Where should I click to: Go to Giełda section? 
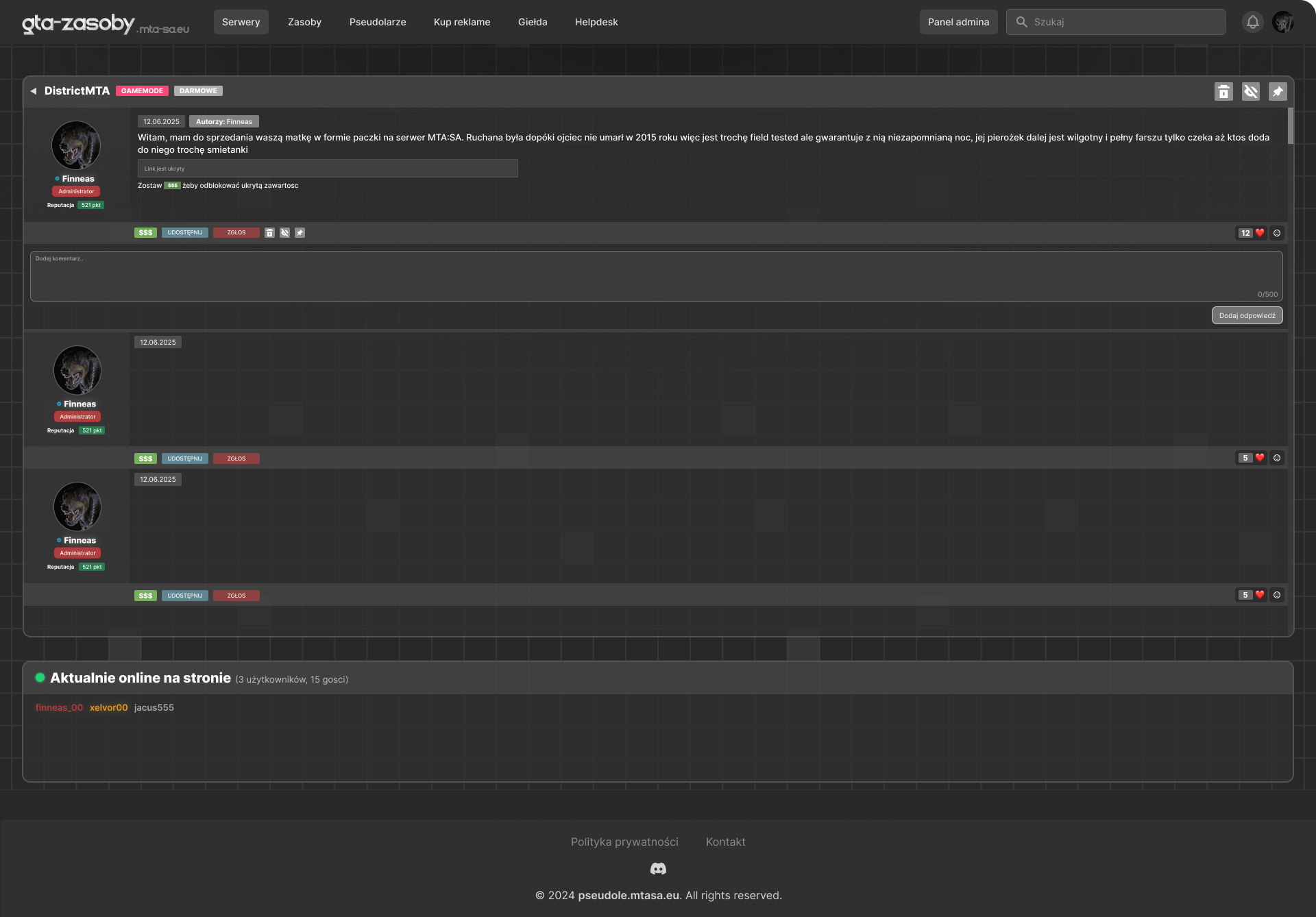coord(533,22)
